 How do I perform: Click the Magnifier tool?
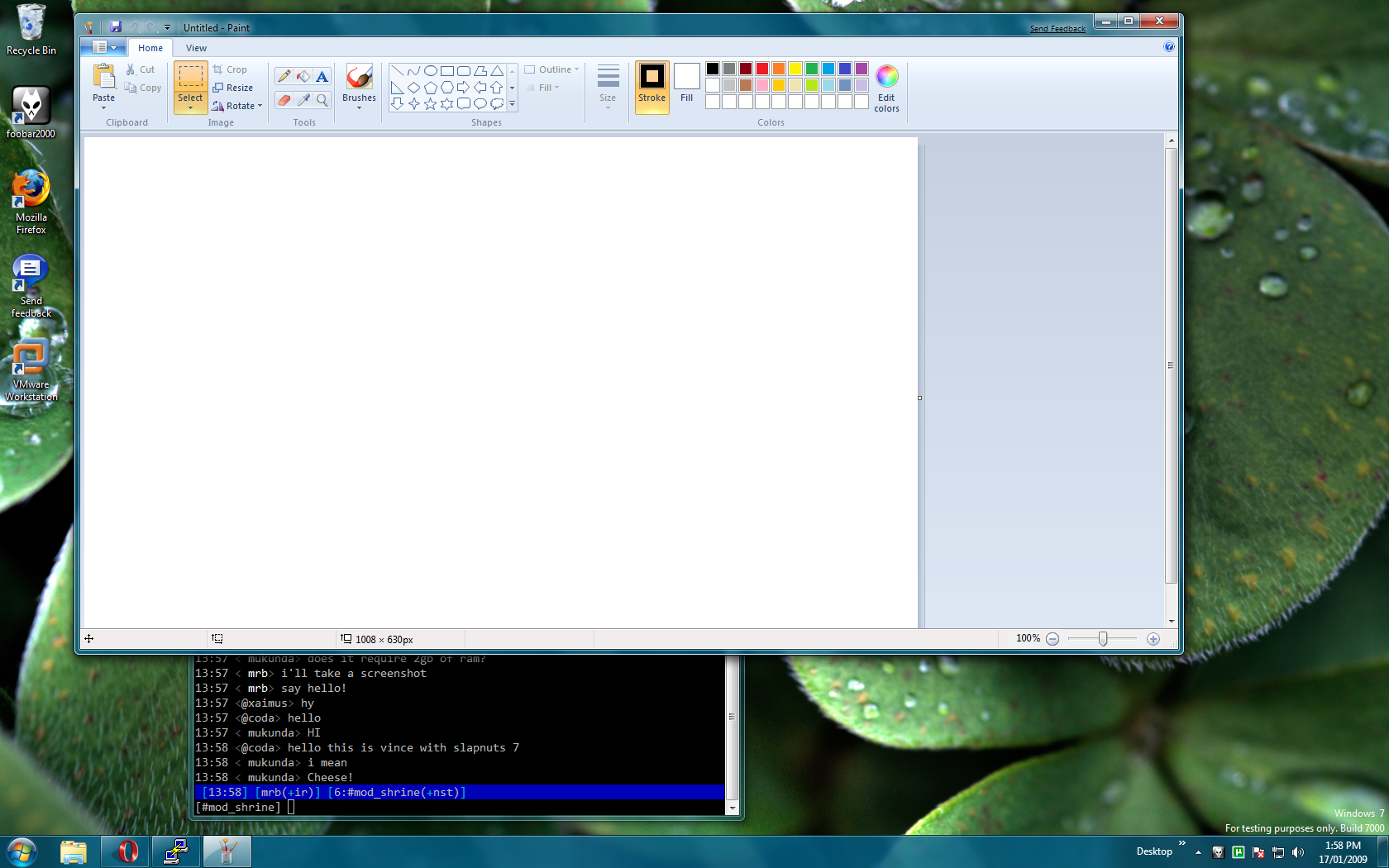coord(322,100)
